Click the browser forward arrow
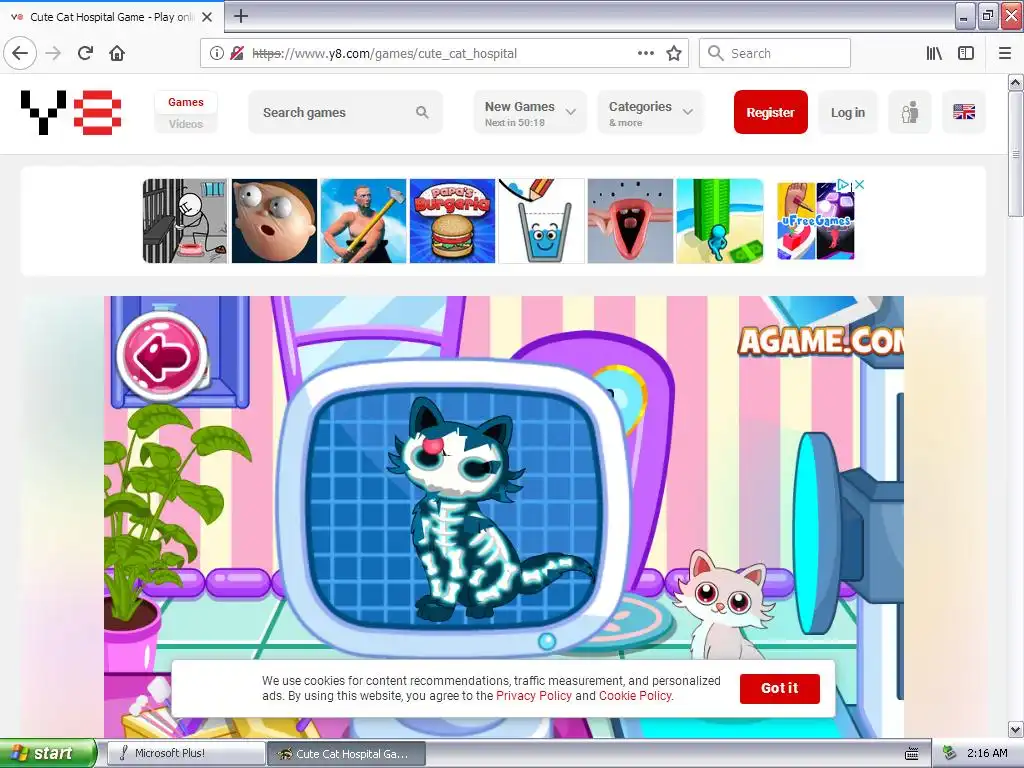This screenshot has width=1024, height=768. 54,54
